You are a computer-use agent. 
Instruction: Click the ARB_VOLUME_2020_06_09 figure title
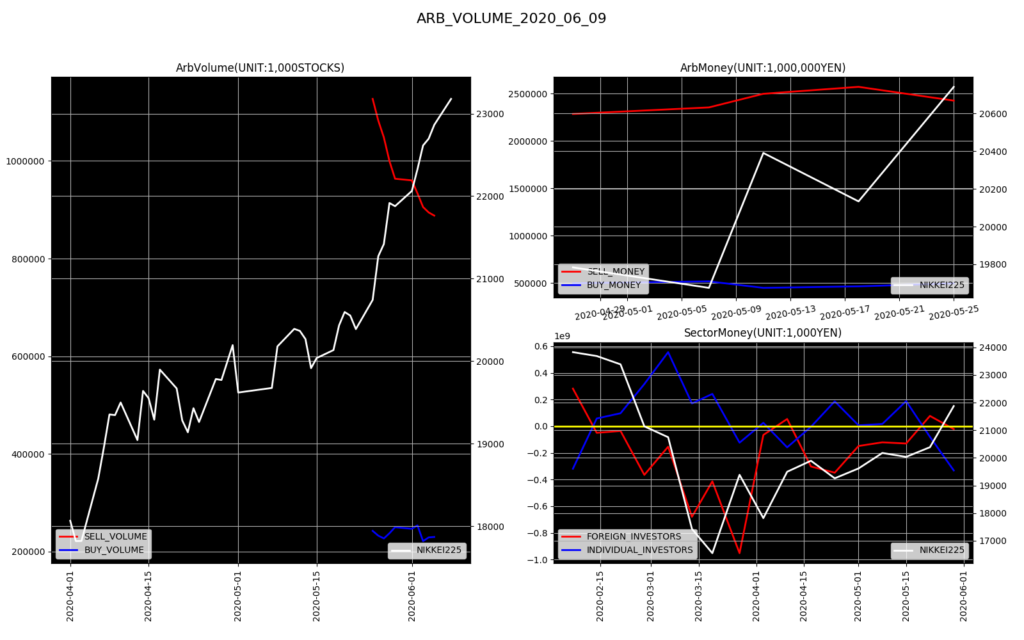[511, 18]
